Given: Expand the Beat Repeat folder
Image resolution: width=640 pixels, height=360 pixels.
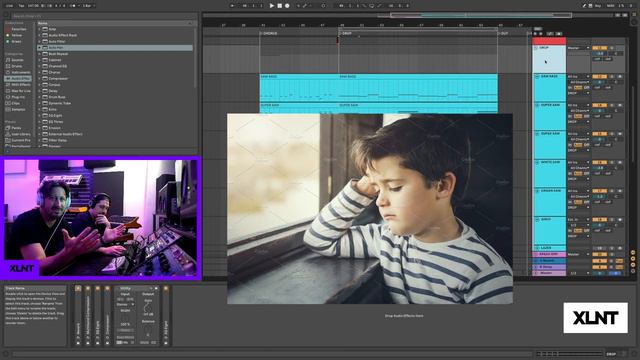Looking at the screenshot, I should click(40, 54).
